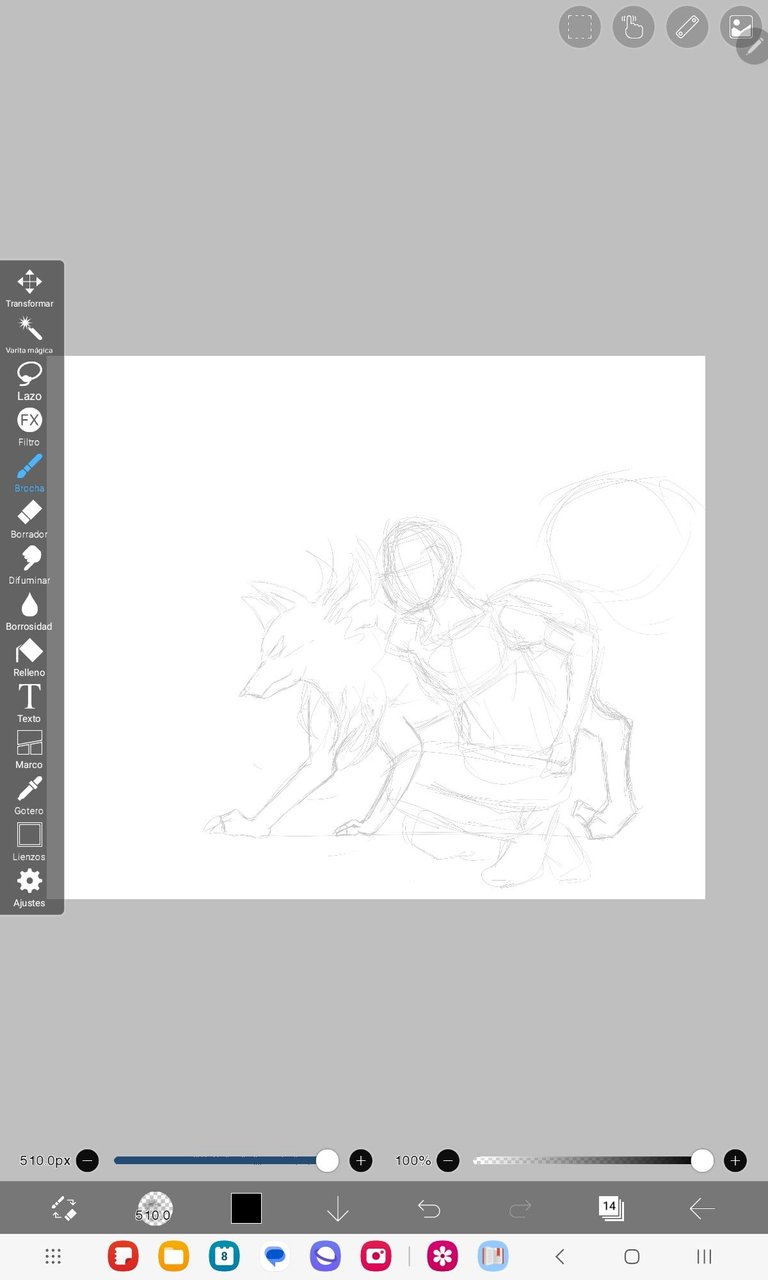The width and height of the screenshot is (768, 1280).
Task: Open the recent ibis Paint app icon
Action: click(493, 1256)
